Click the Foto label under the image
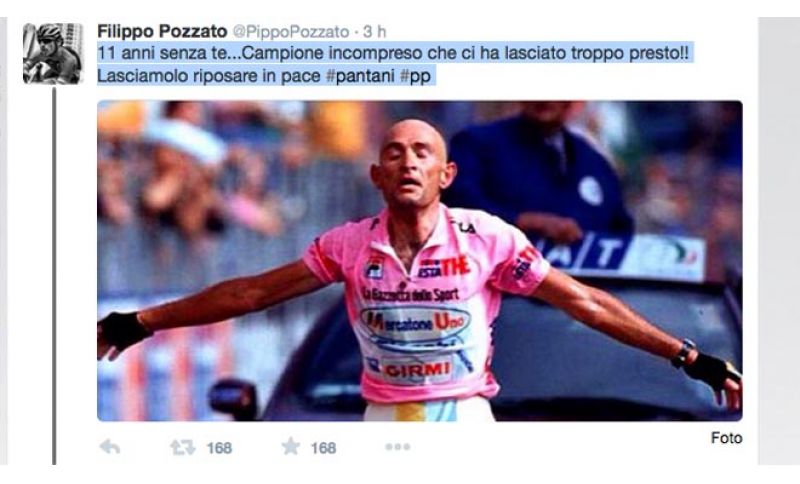 click(x=727, y=438)
